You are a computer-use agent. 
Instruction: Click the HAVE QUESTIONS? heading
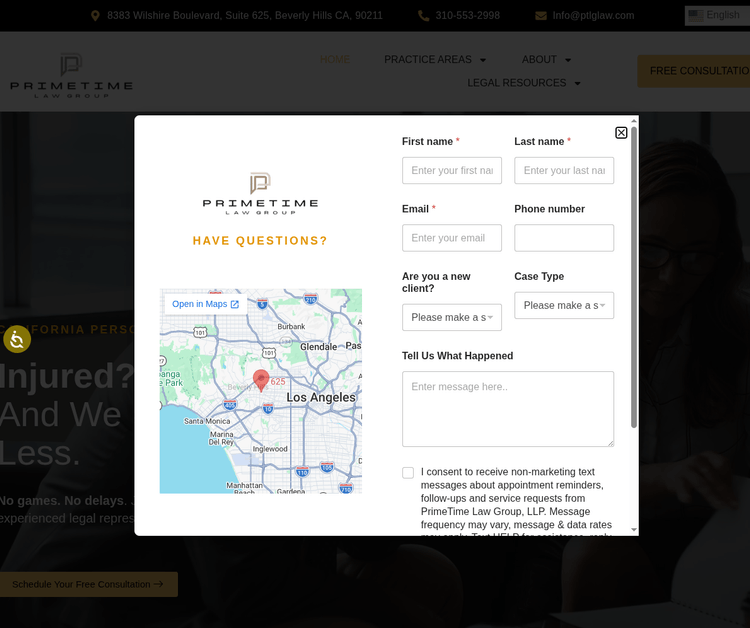pyautogui.click(x=260, y=241)
